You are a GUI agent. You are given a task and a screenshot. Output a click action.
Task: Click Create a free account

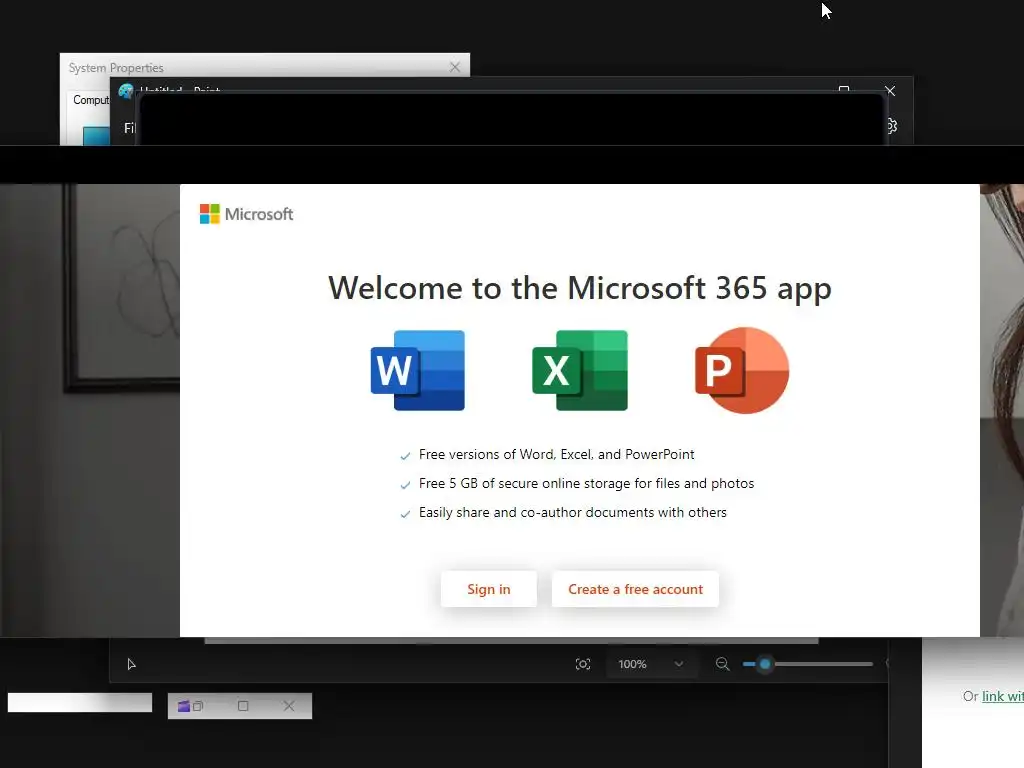pos(635,589)
